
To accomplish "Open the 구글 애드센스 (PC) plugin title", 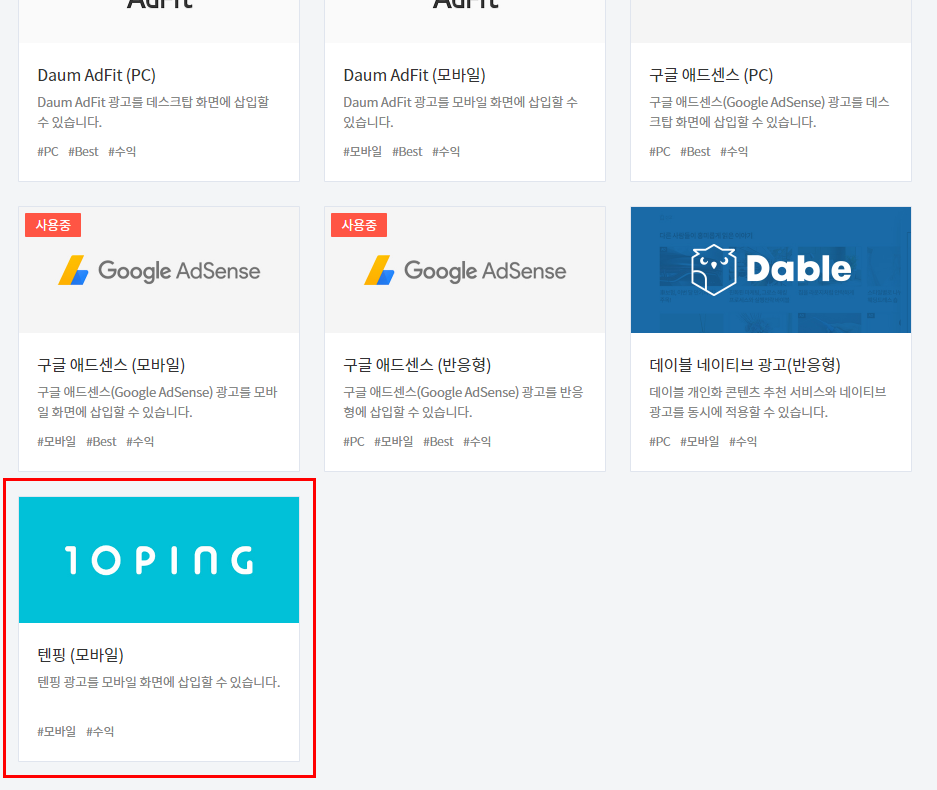I will coord(711,75).
